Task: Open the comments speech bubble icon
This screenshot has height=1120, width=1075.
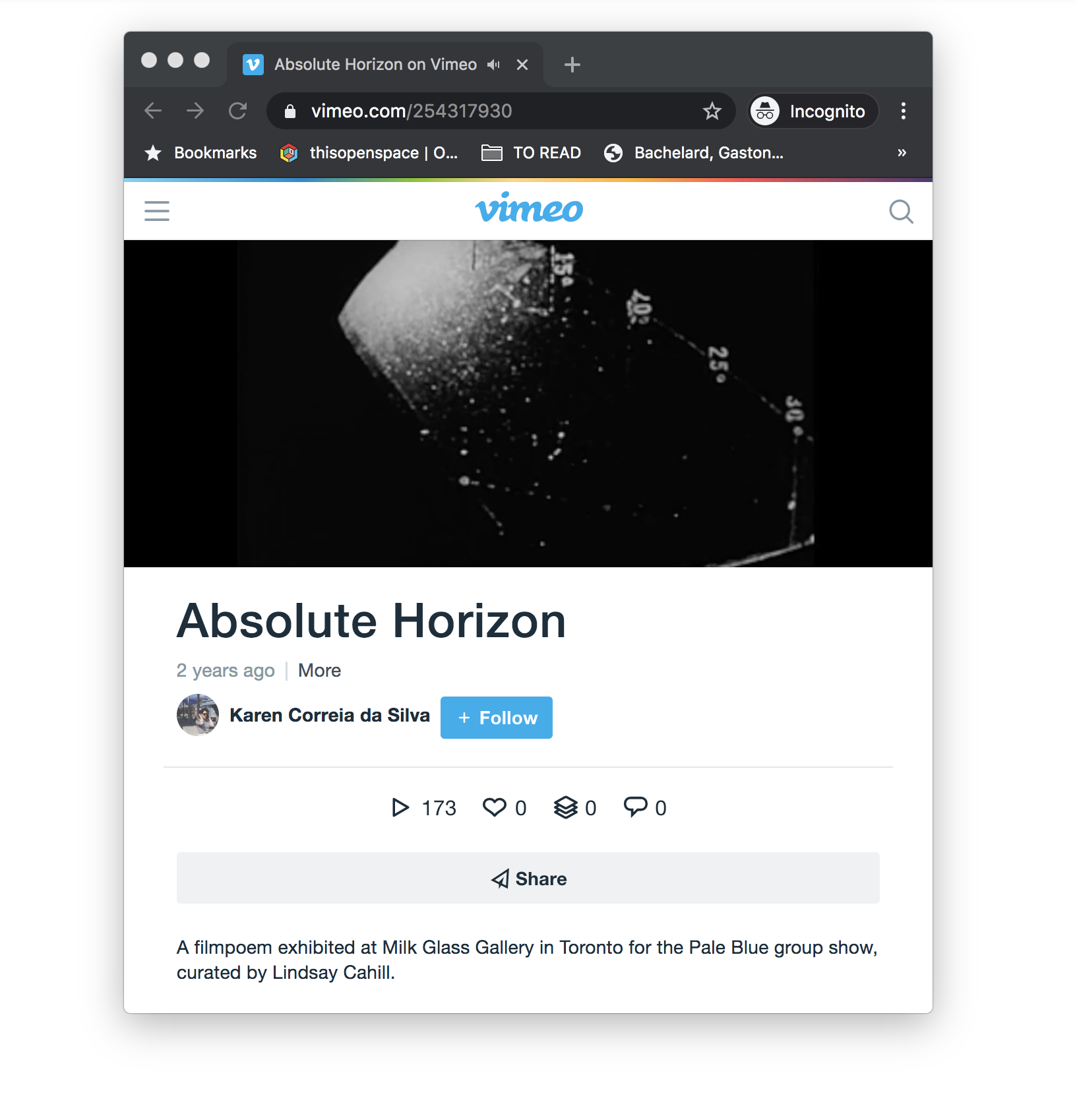Action: coord(636,807)
